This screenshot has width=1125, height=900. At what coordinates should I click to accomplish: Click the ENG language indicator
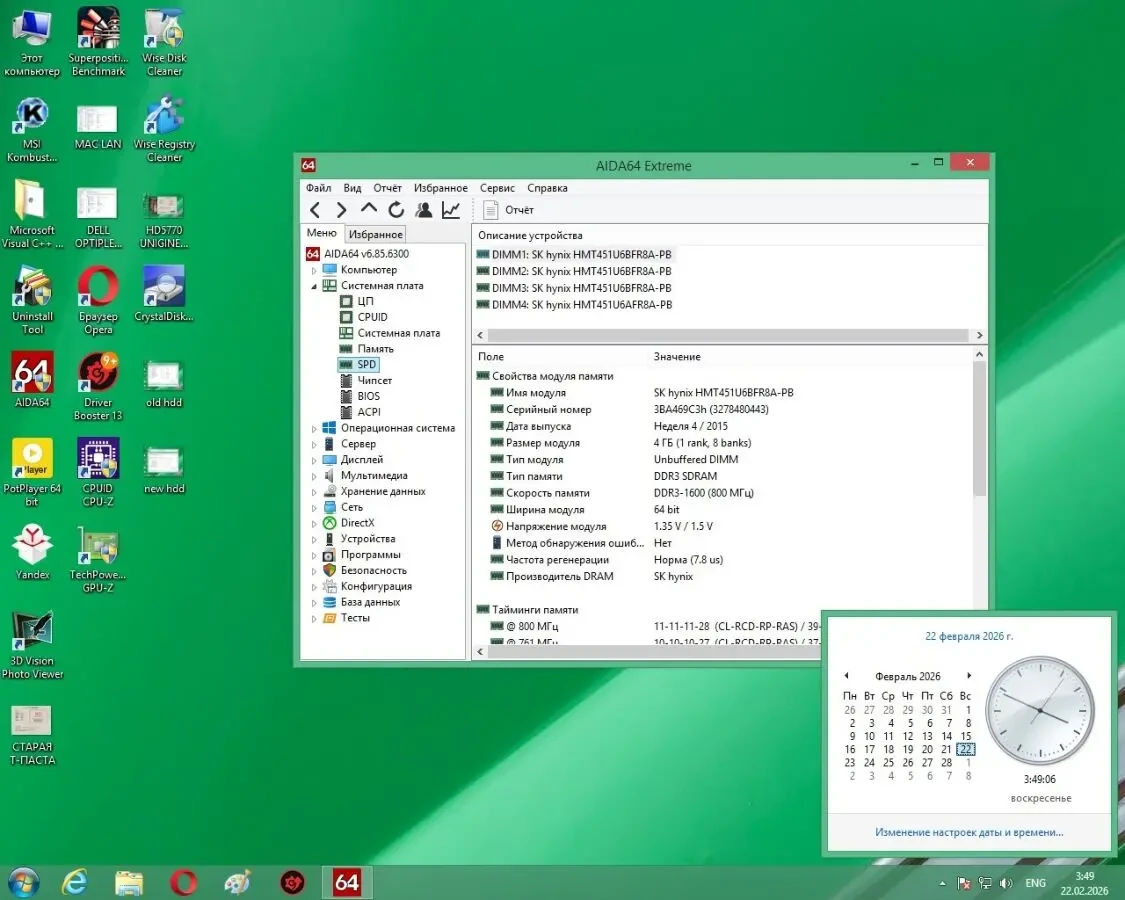(1035, 883)
